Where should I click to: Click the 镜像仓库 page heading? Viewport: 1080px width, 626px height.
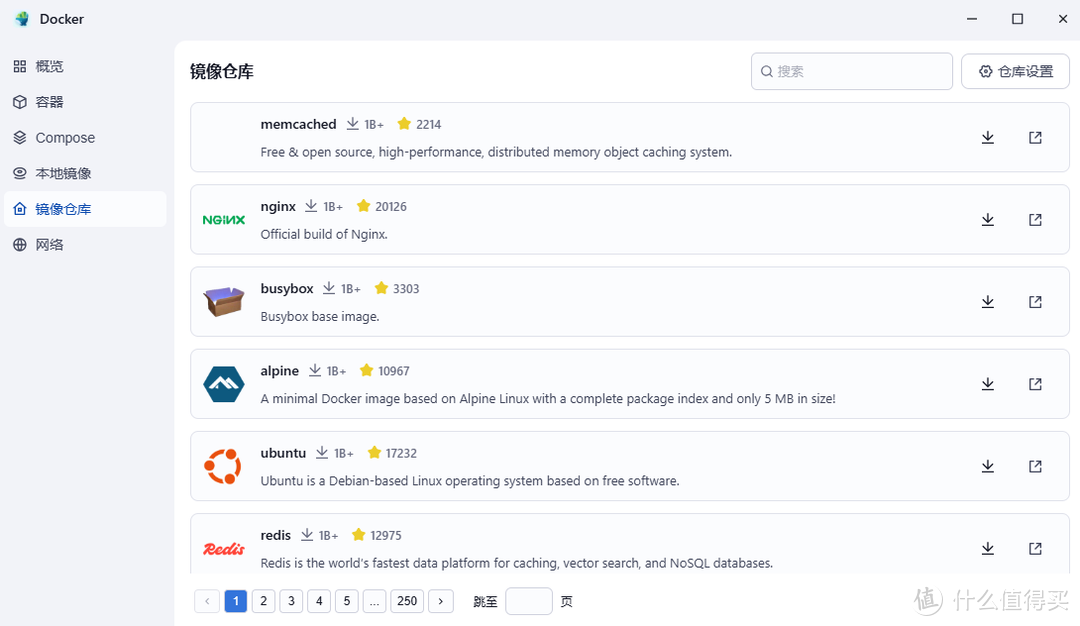coord(222,71)
